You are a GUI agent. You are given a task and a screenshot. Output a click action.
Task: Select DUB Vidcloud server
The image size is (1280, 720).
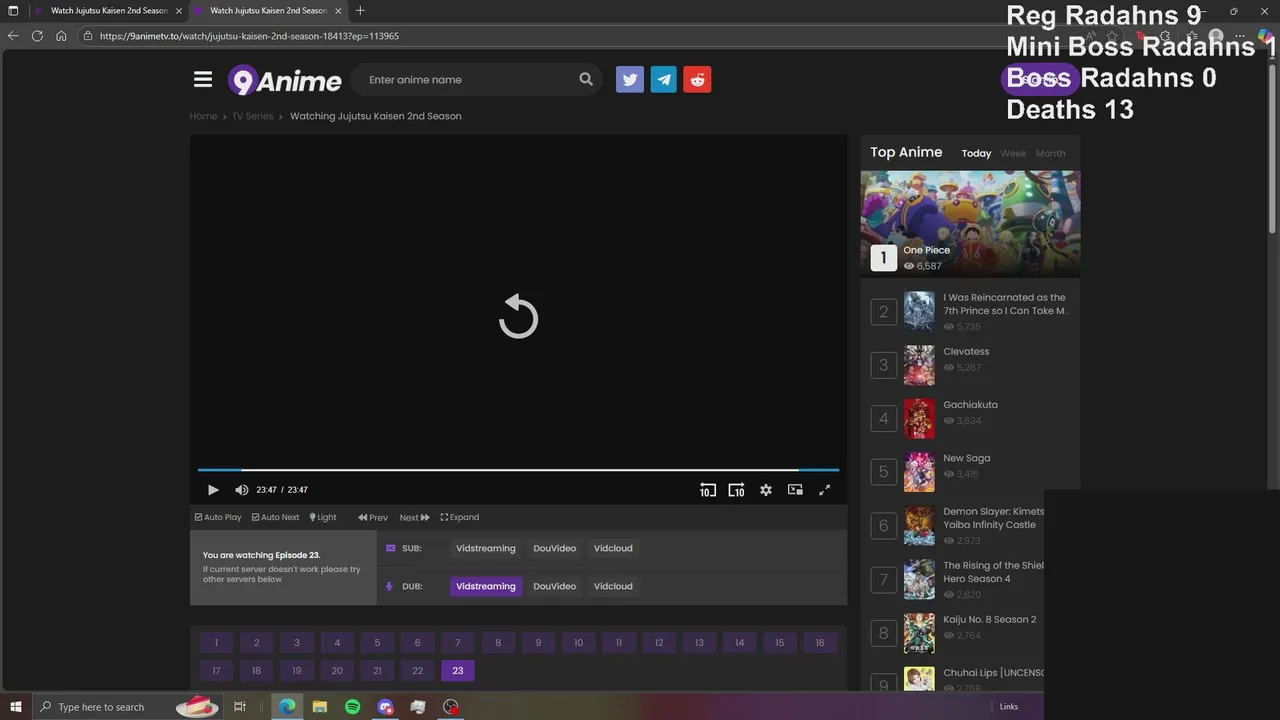pyautogui.click(x=613, y=586)
